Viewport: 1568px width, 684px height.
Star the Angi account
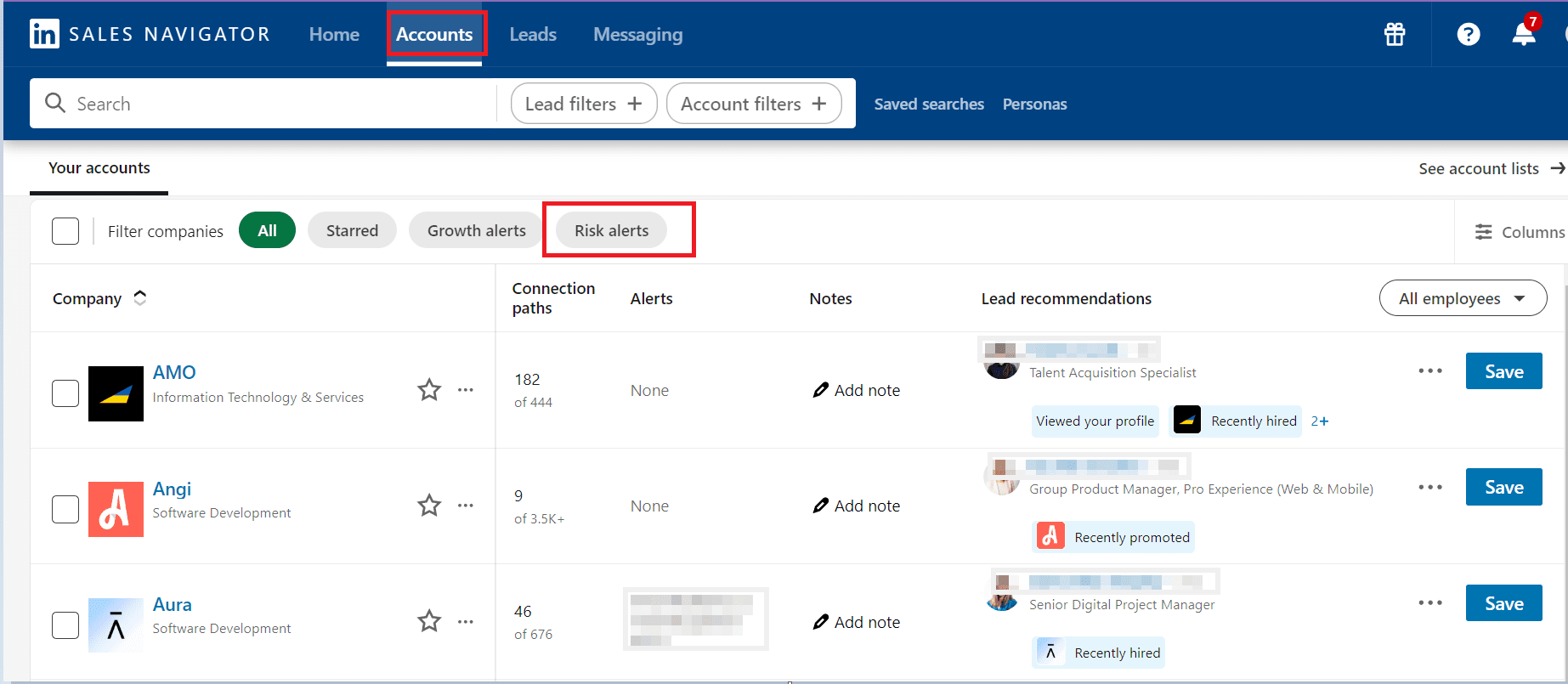coord(429,506)
